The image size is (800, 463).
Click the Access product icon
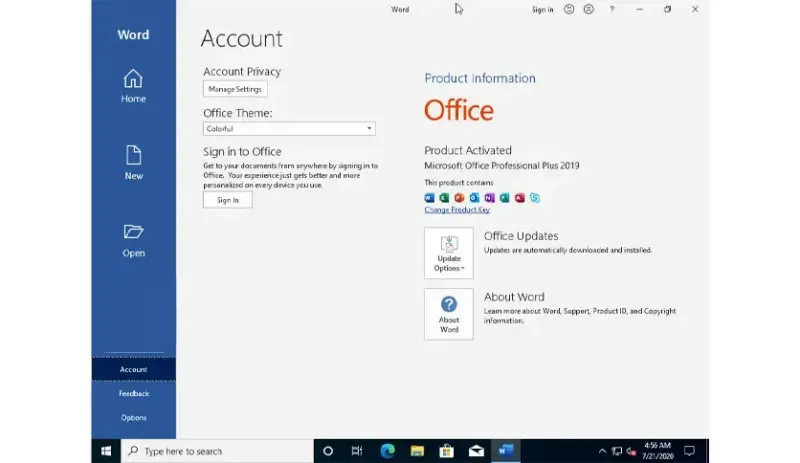pos(519,198)
